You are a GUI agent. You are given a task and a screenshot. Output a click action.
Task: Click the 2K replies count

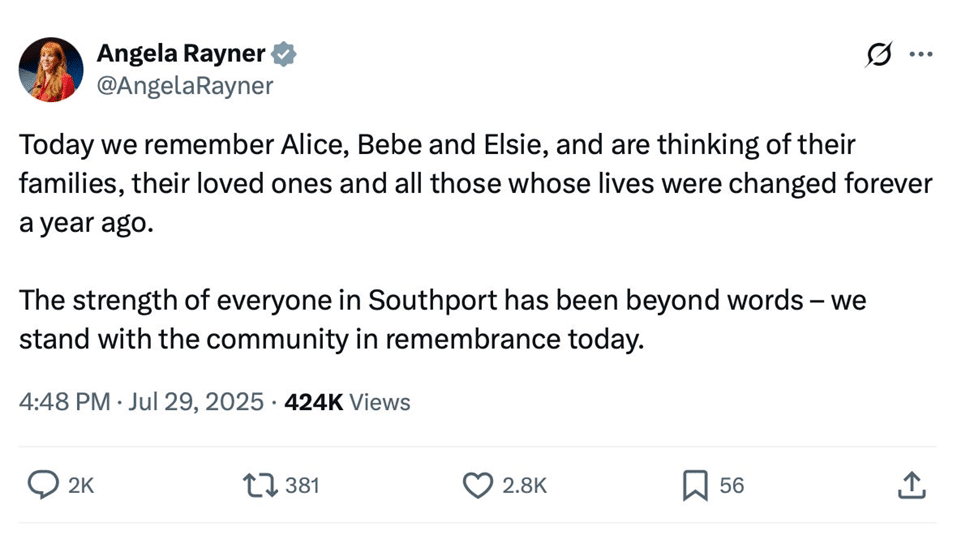pyautogui.click(x=81, y=486)
